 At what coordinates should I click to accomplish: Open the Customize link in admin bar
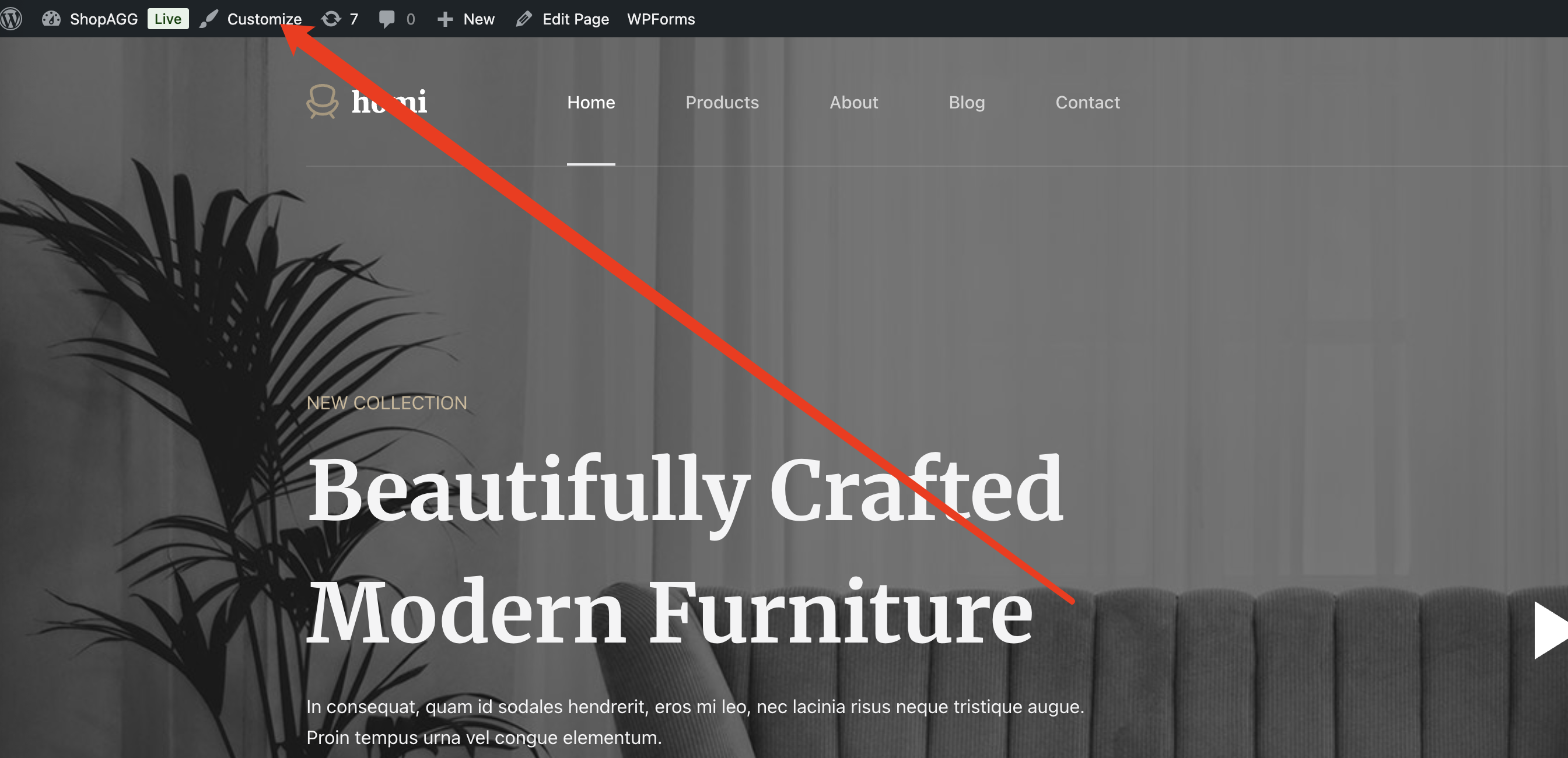[264, 19]
